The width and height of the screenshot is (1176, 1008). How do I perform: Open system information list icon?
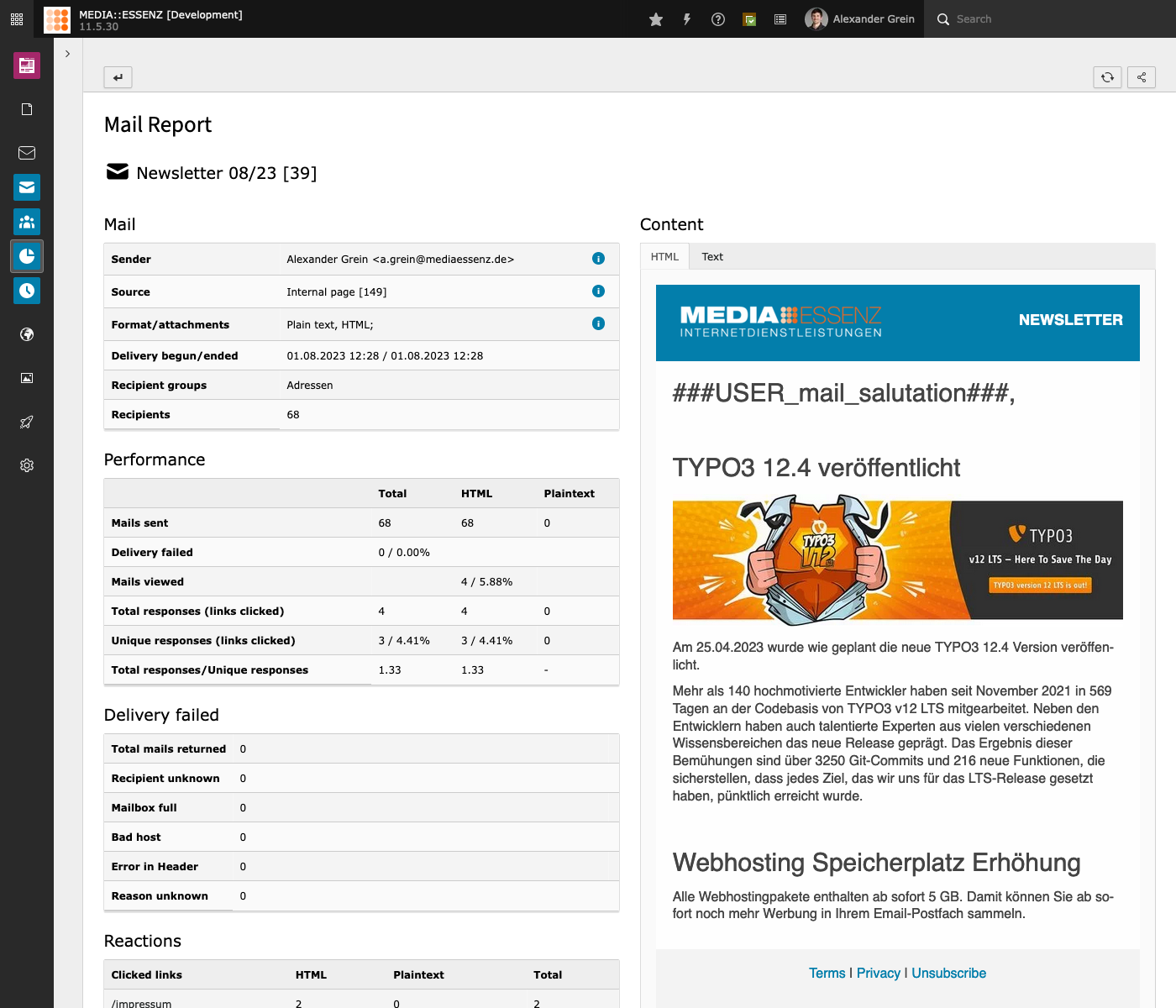[x=780, y=18]
